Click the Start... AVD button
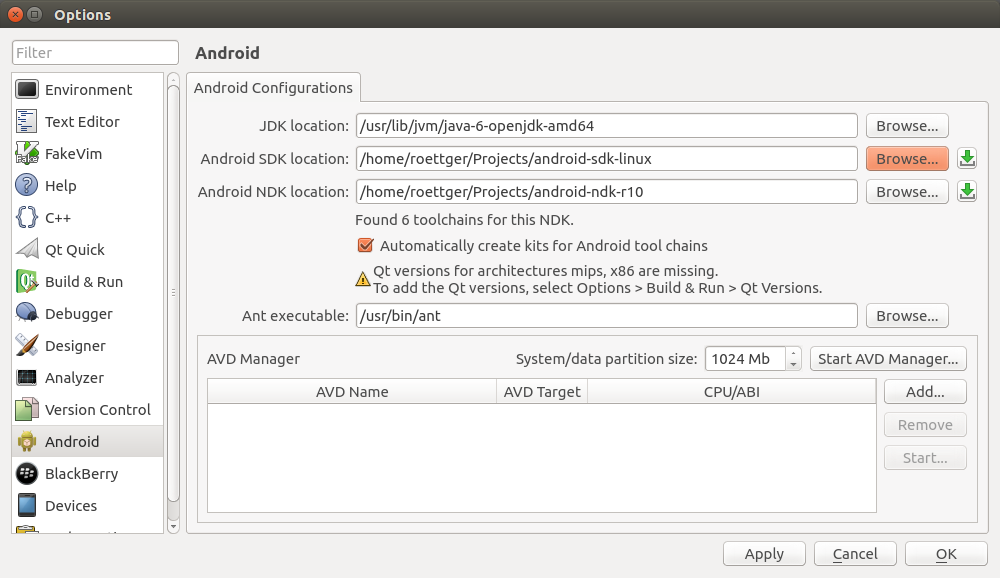The height and width of the screenshot is (578, 1000). (x=925, y=458)
